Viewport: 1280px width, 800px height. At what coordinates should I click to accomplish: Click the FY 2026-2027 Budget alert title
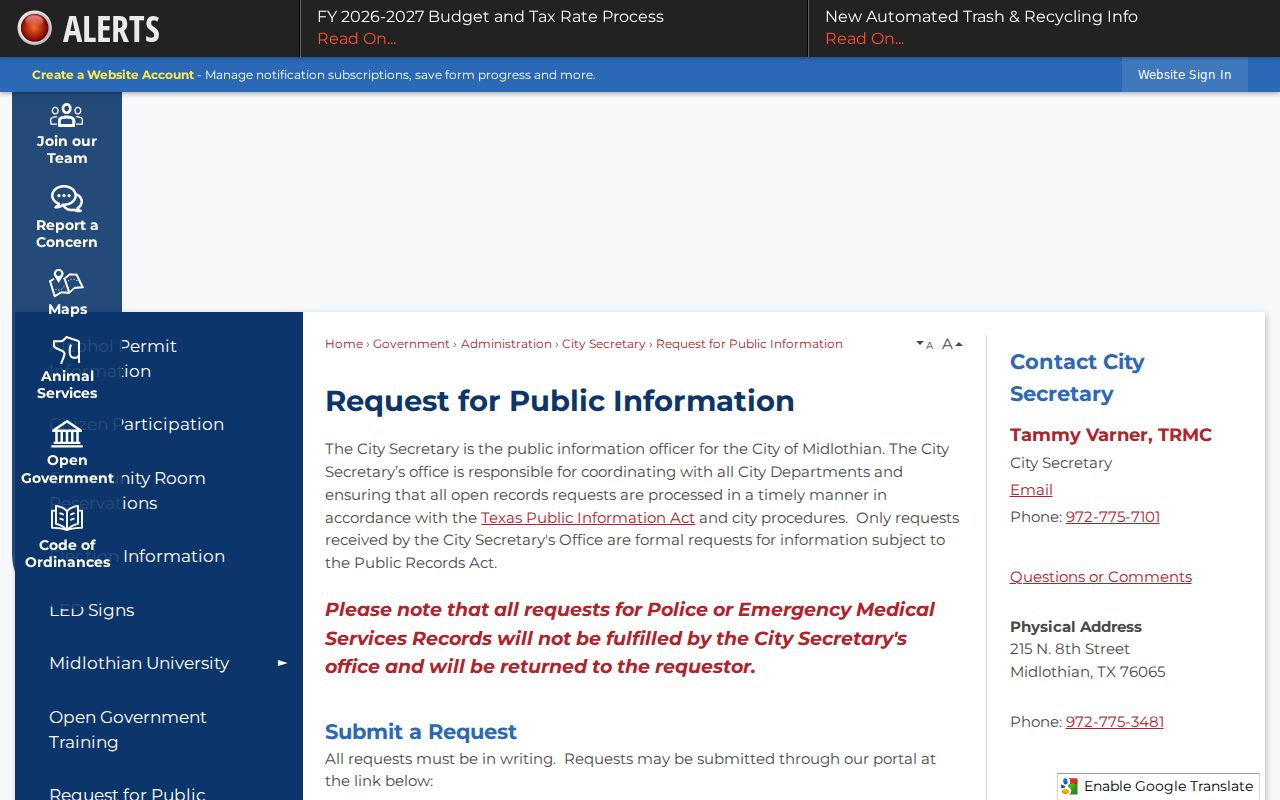click(x=490, y=17)
